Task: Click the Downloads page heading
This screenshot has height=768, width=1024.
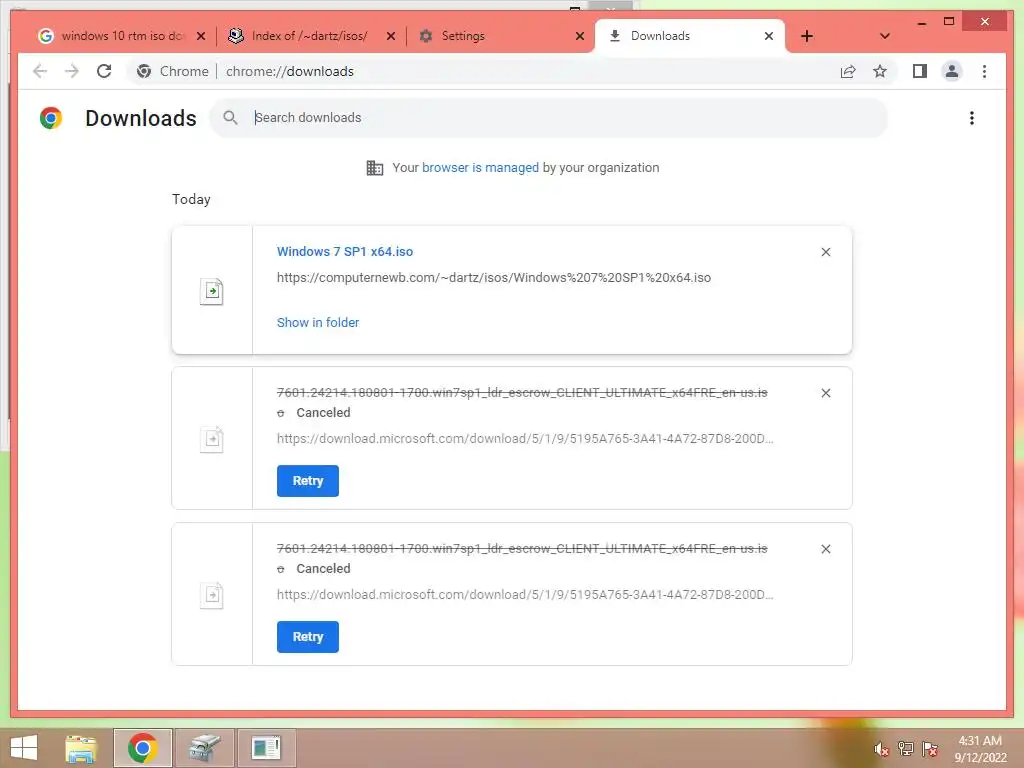Action: pos(141,118)
